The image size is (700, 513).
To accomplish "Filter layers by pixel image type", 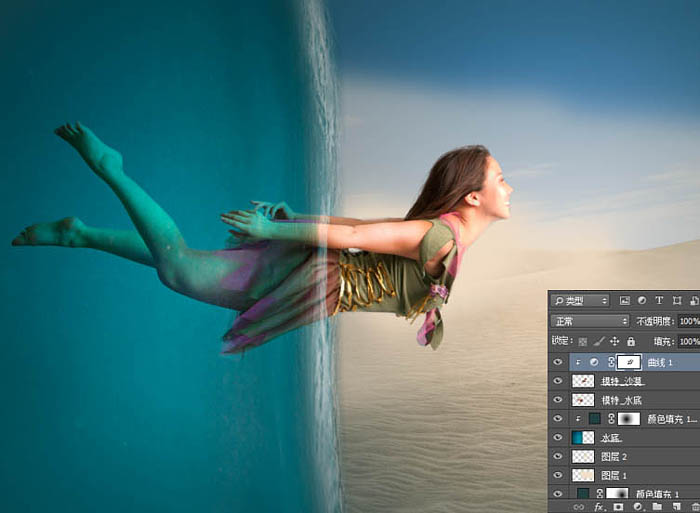I will pos(625,300).
